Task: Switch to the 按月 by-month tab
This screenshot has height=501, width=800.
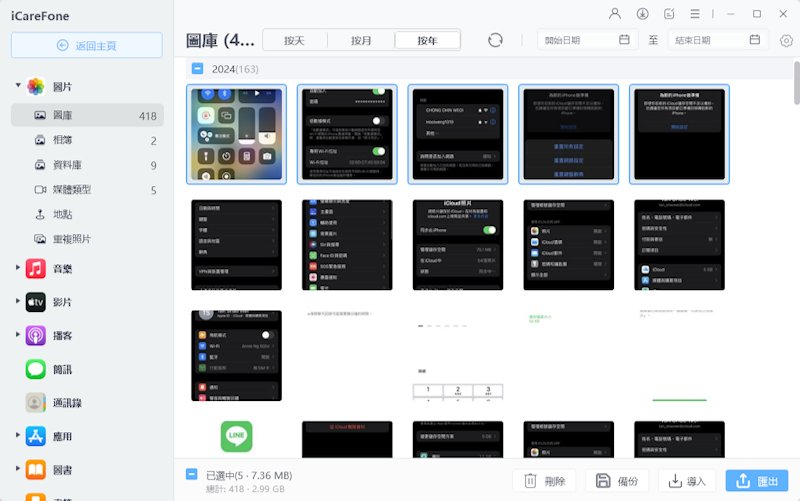Action: pos(361,40)
